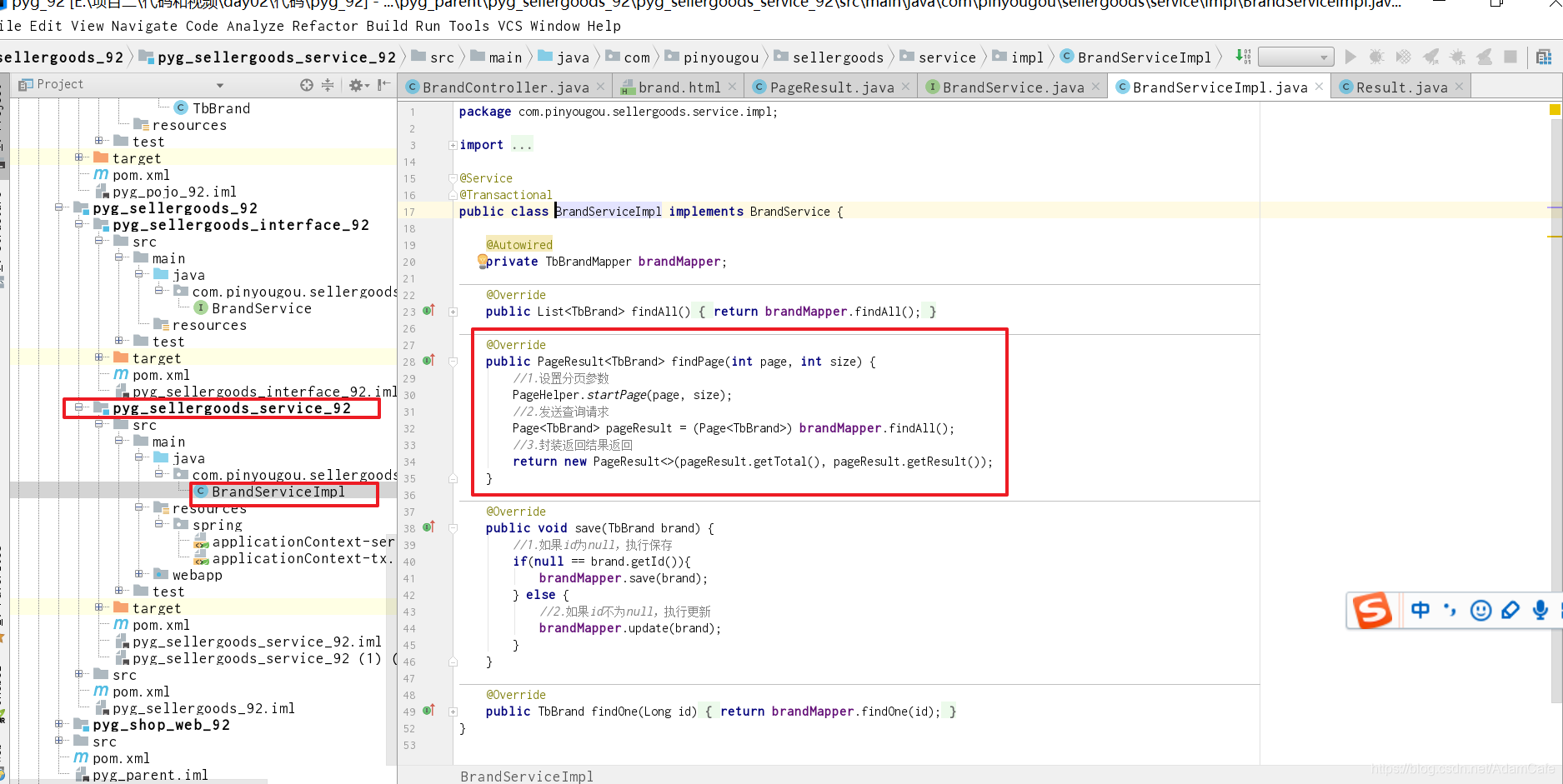The height and width of the screenshot is (784, 1563).
Task: Open the Refactor menu
Action: pos(325,26)
